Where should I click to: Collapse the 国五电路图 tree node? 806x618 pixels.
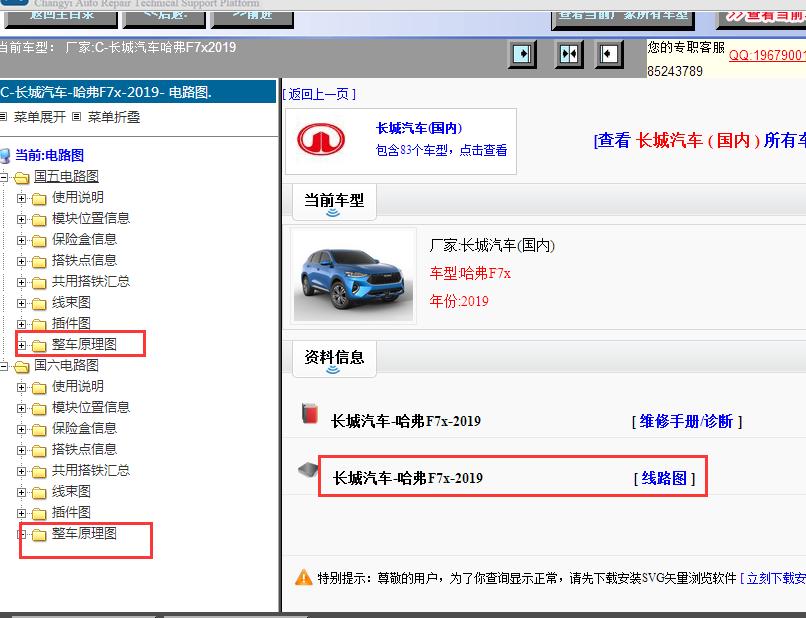(x=4, y=177)
